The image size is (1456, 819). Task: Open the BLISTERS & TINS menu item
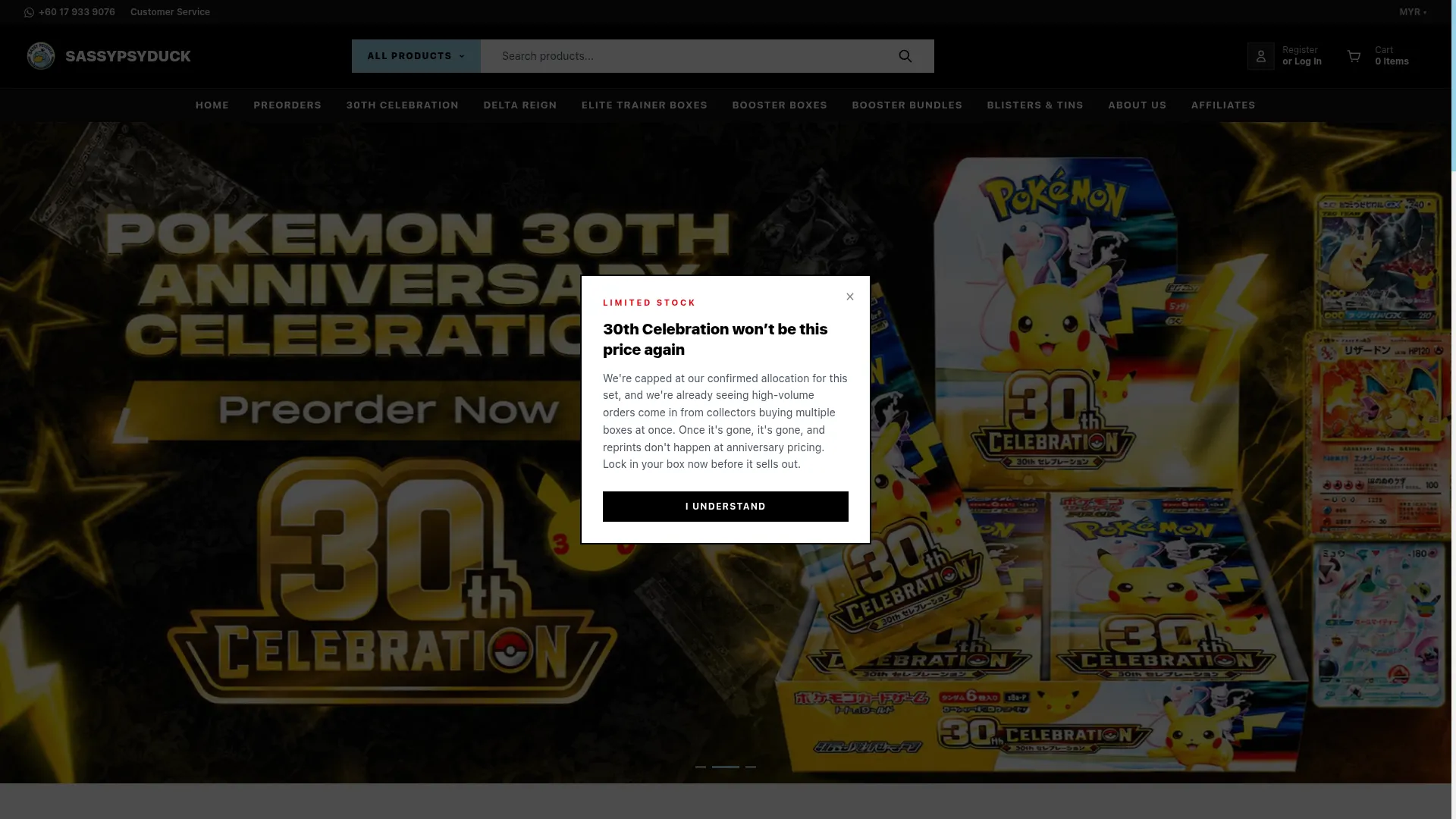pos(1035,105)
